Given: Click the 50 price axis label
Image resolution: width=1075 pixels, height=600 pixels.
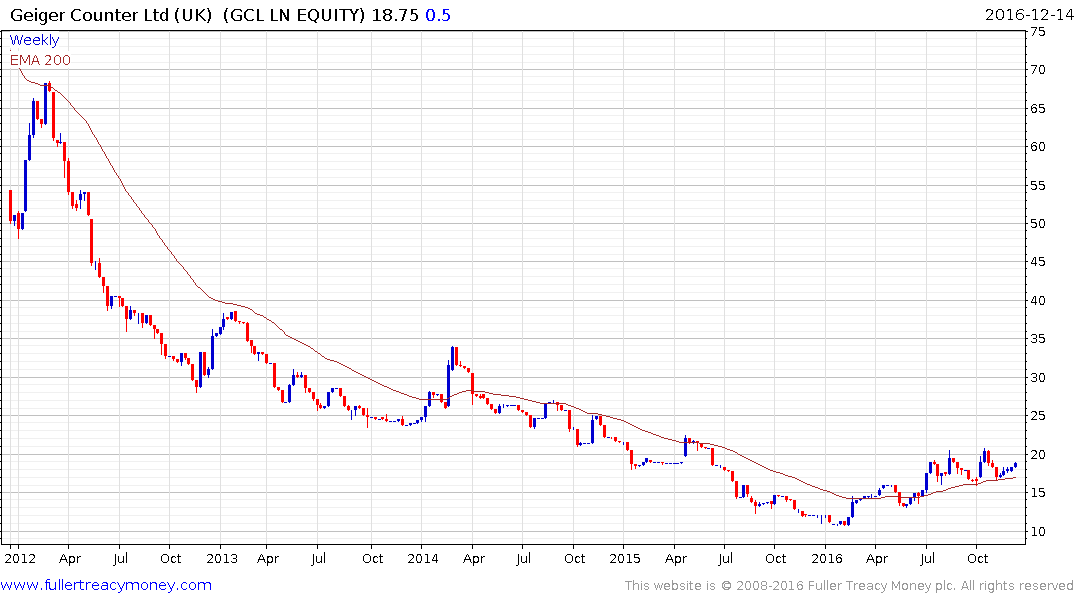Looking at the screenshot, I should 1038,224.
